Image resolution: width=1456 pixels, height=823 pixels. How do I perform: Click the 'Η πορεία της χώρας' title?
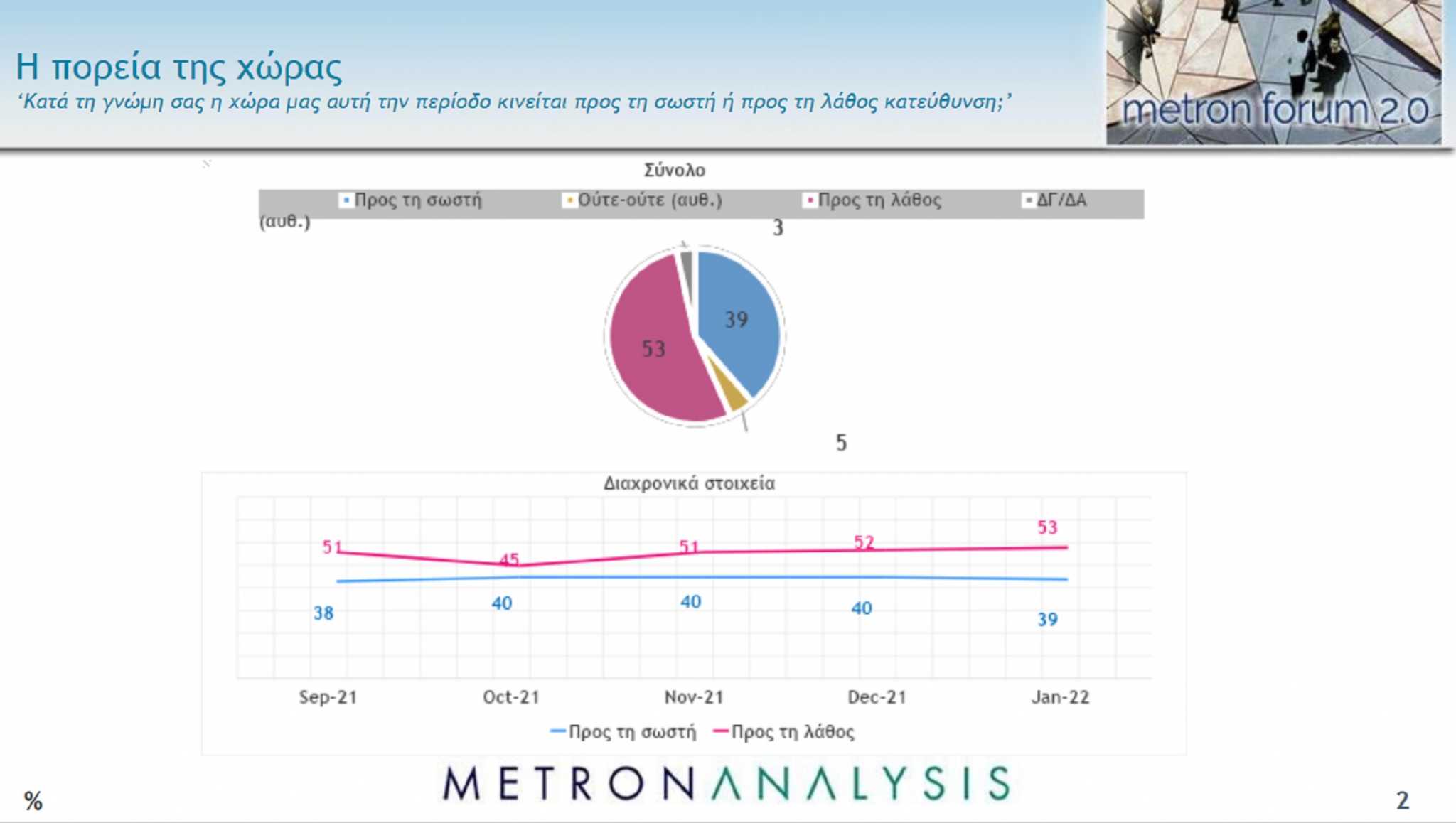(x=179, y=67)
